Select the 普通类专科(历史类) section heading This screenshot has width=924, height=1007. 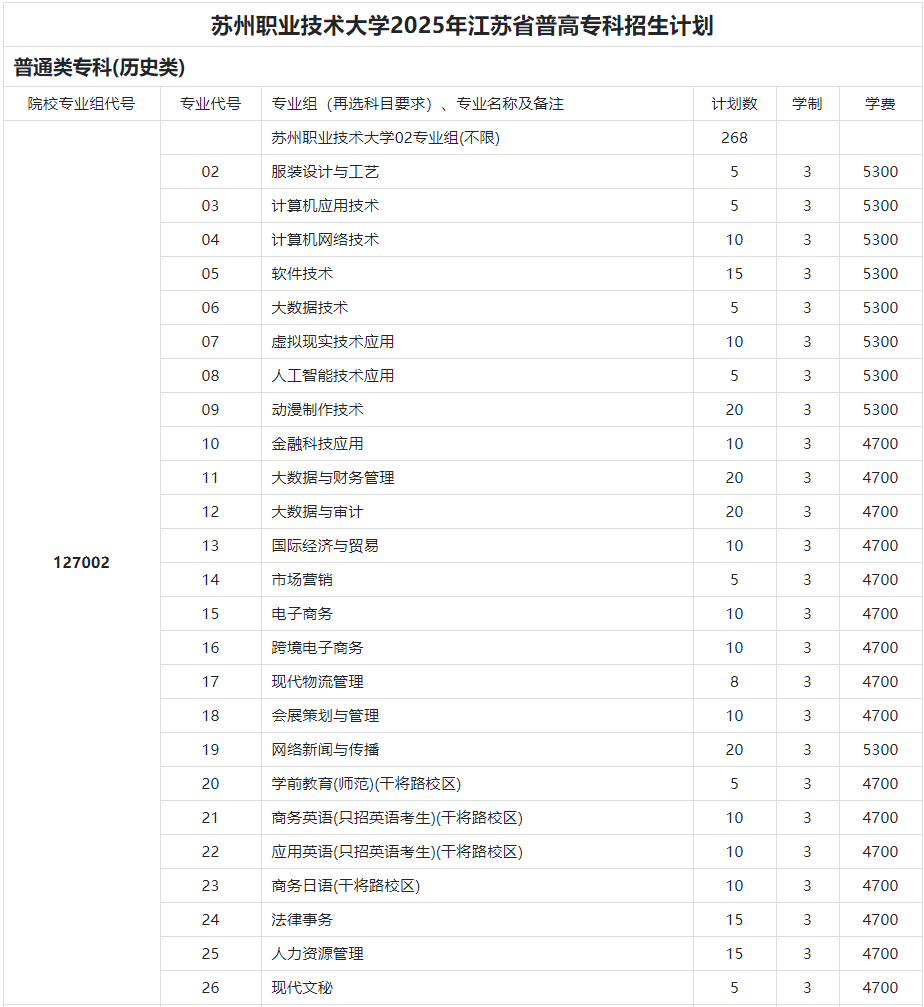click(99, 68)
